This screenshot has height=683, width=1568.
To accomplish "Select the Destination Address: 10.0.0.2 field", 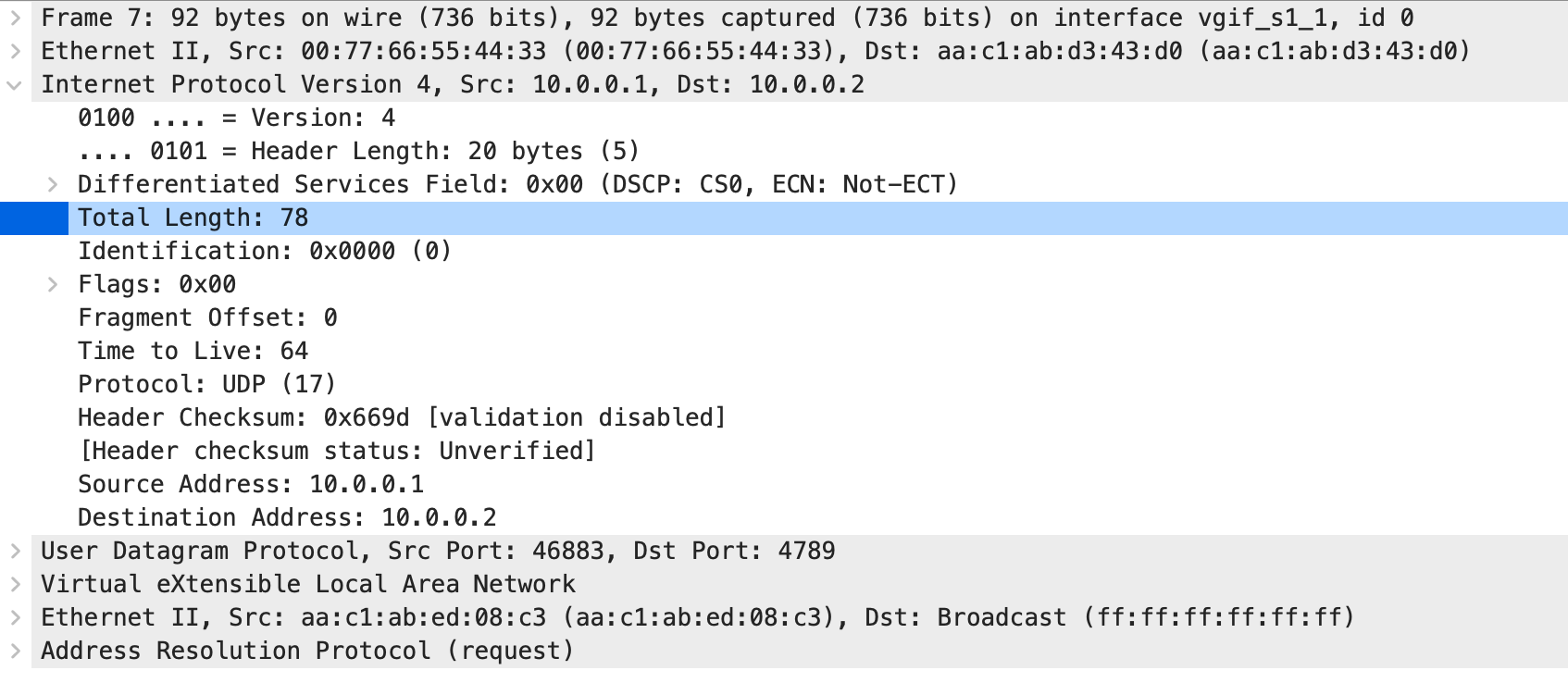I will coord(818,517).
